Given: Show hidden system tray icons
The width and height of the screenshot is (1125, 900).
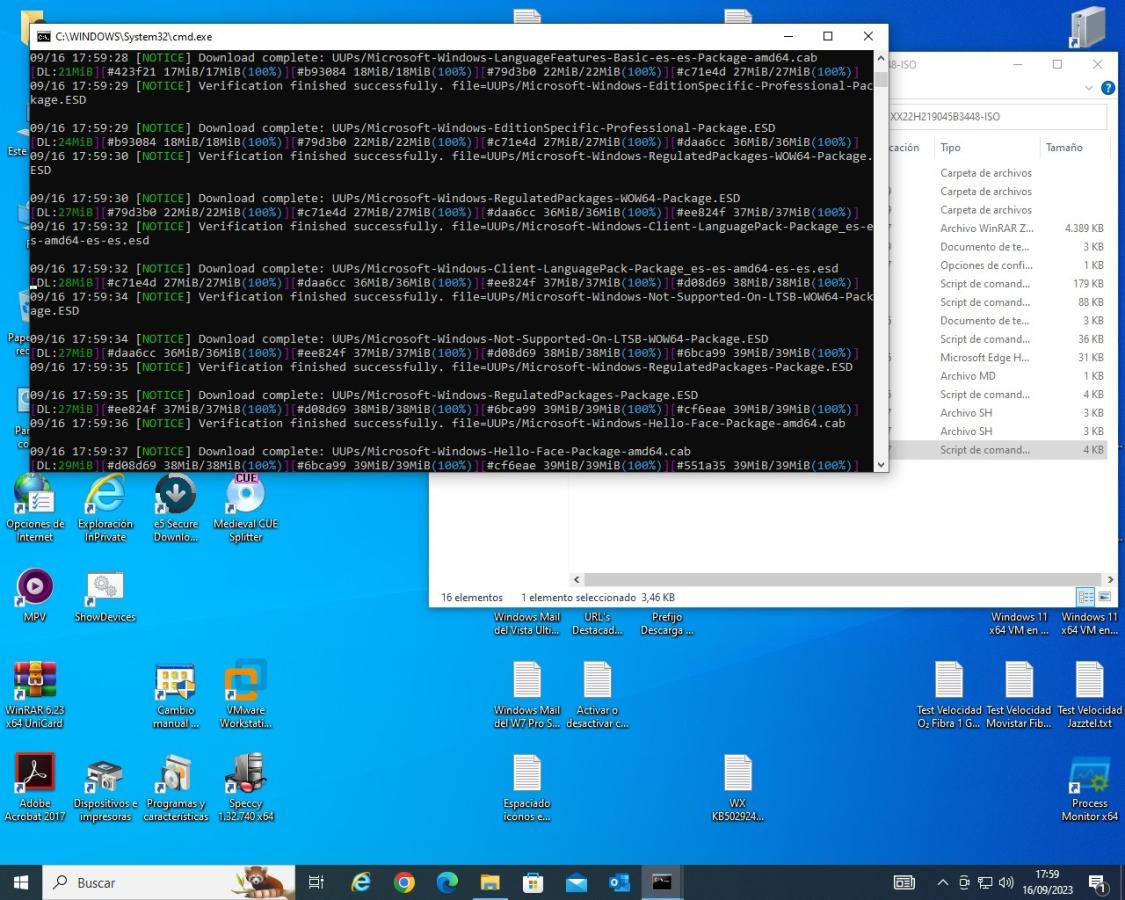Looking at the screenshot, I should click(942, 882).
